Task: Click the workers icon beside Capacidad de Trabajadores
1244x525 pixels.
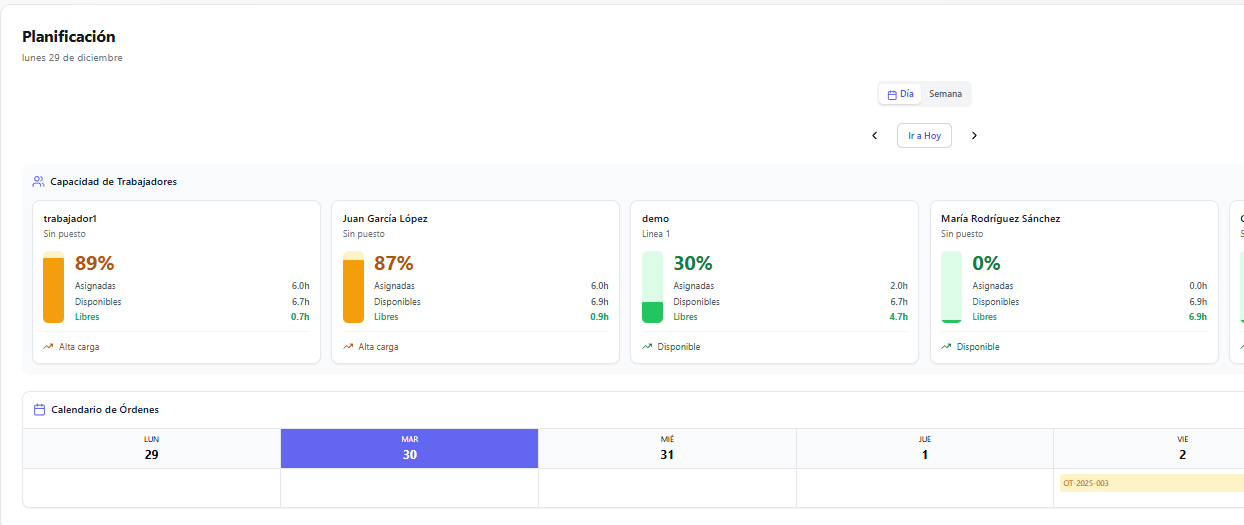Action: [x=38, y=182]
